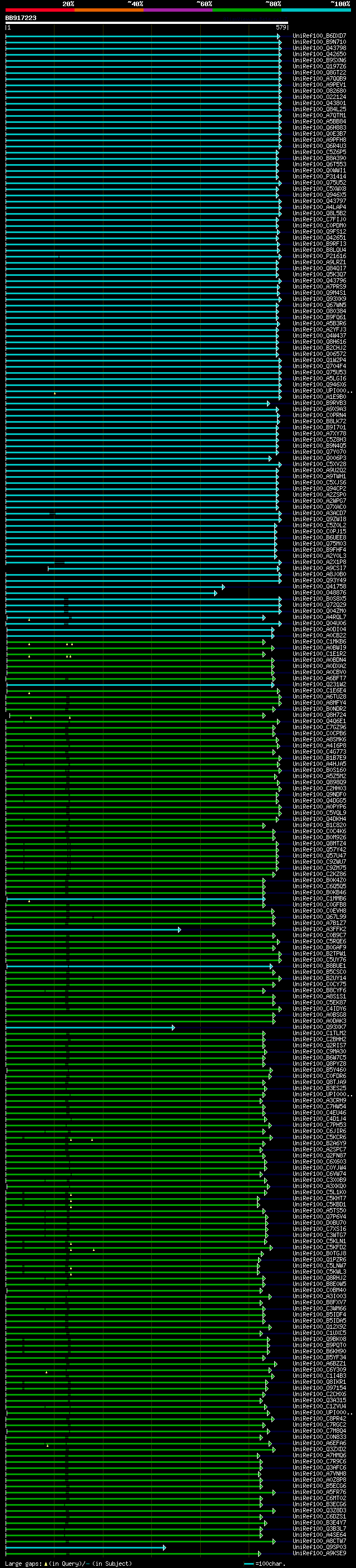356x1568 pixels.
Task: Select the UniRef100_A6TU28 hit label
Action: point(319,697)
